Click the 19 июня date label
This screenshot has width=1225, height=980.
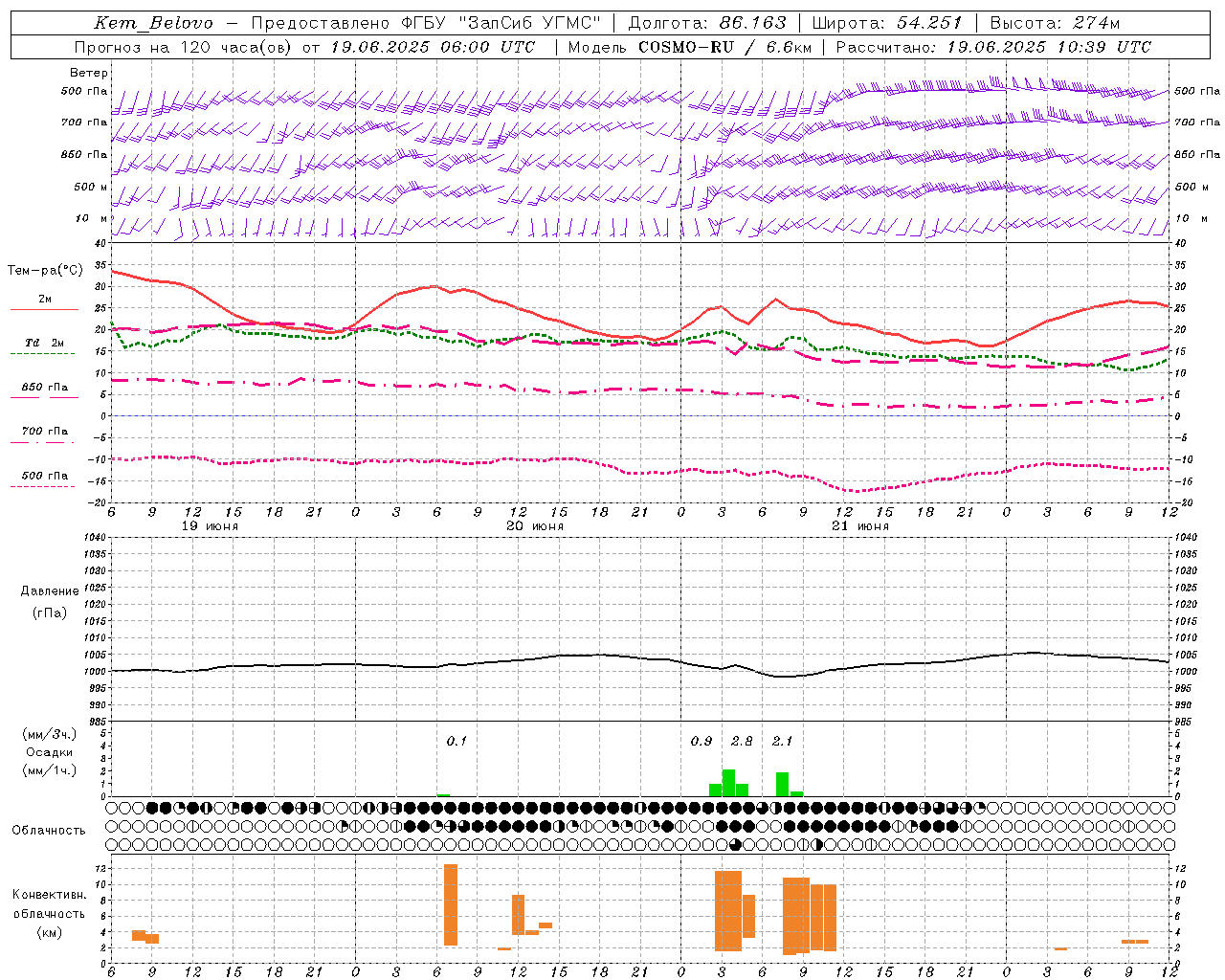pos(210,526)
